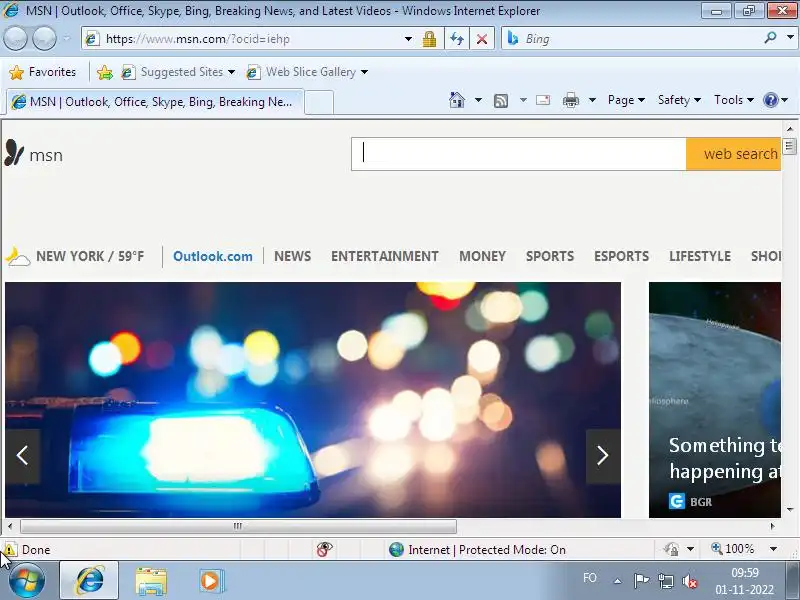Open Windows Explorer from taskbar

tap(151, 581)
